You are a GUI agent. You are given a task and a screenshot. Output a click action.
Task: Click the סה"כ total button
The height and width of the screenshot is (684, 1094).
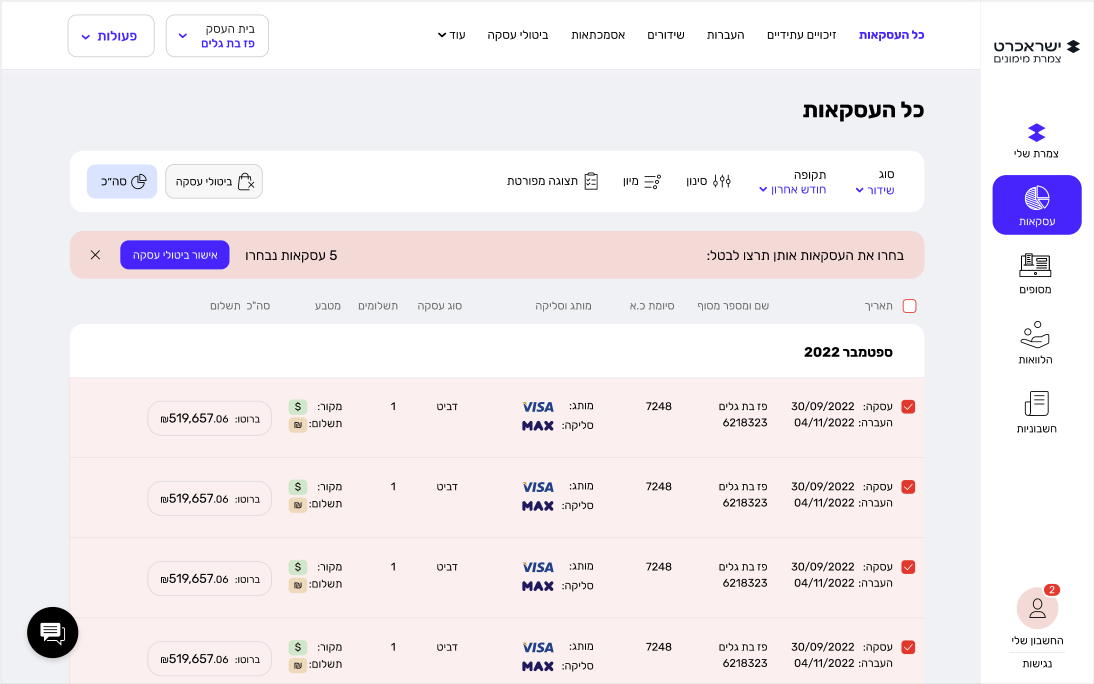tap(122, 182)
